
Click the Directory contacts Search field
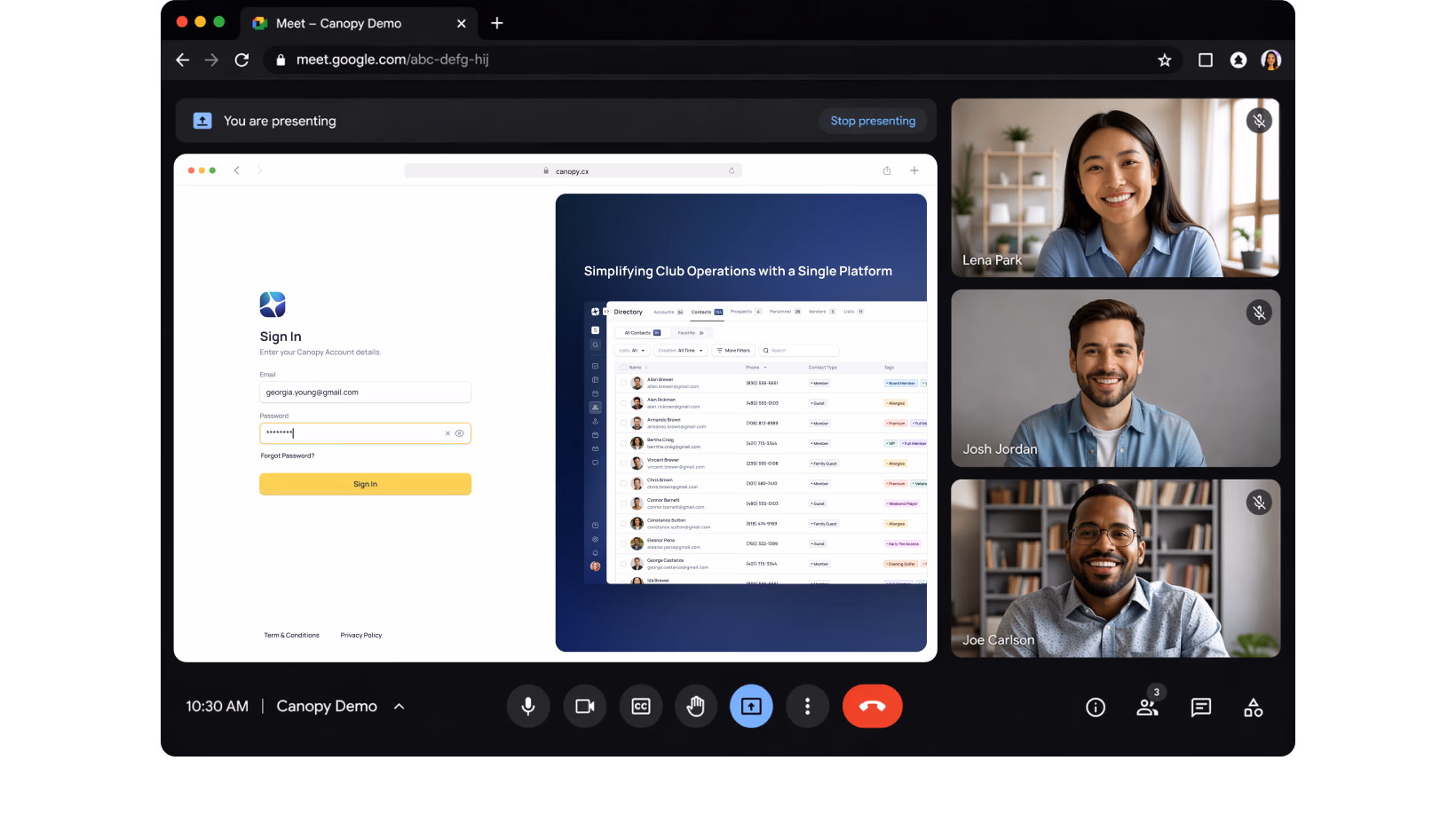799,351
